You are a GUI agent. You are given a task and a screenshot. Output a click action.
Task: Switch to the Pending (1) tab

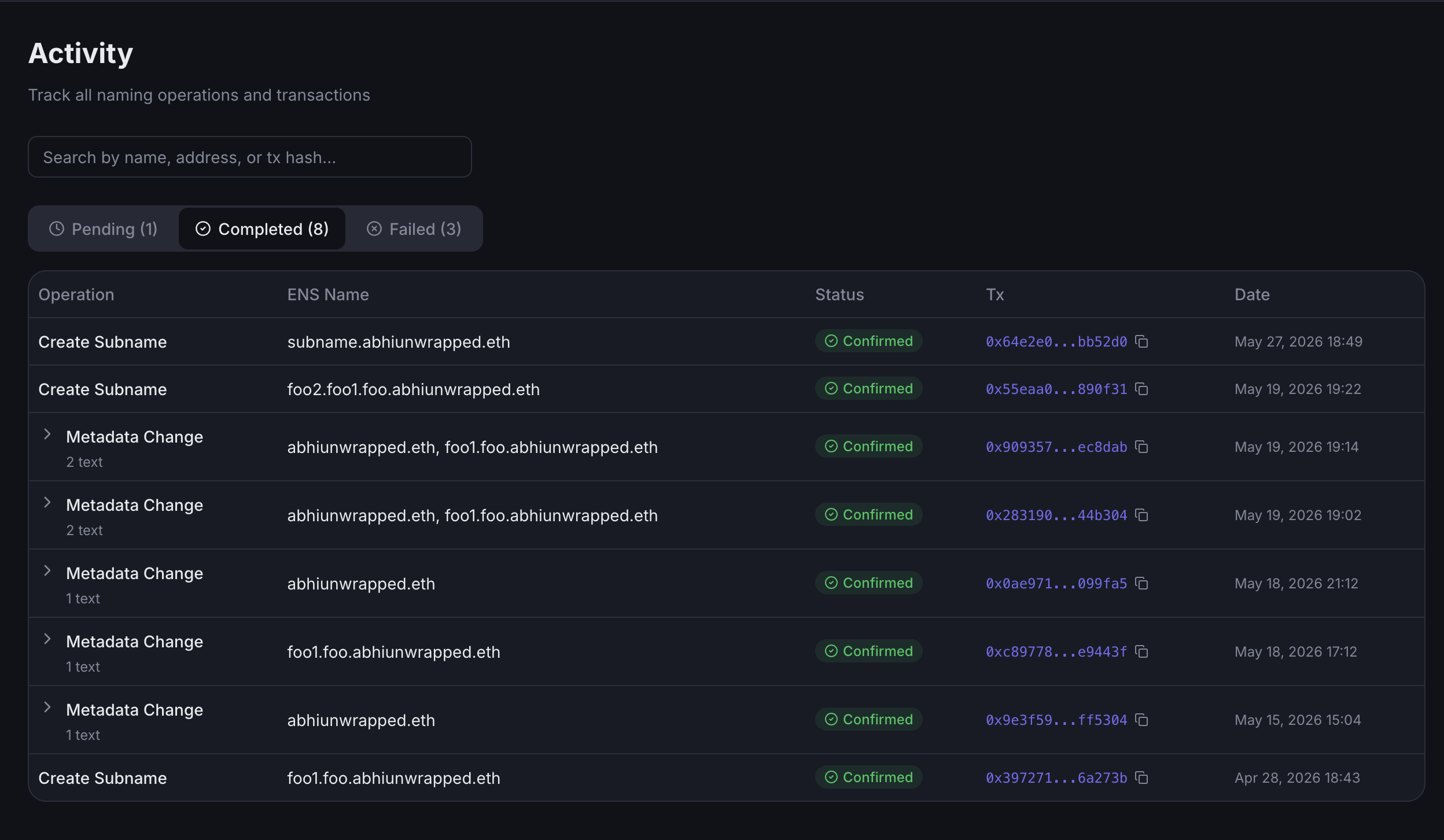click(104, 229)
